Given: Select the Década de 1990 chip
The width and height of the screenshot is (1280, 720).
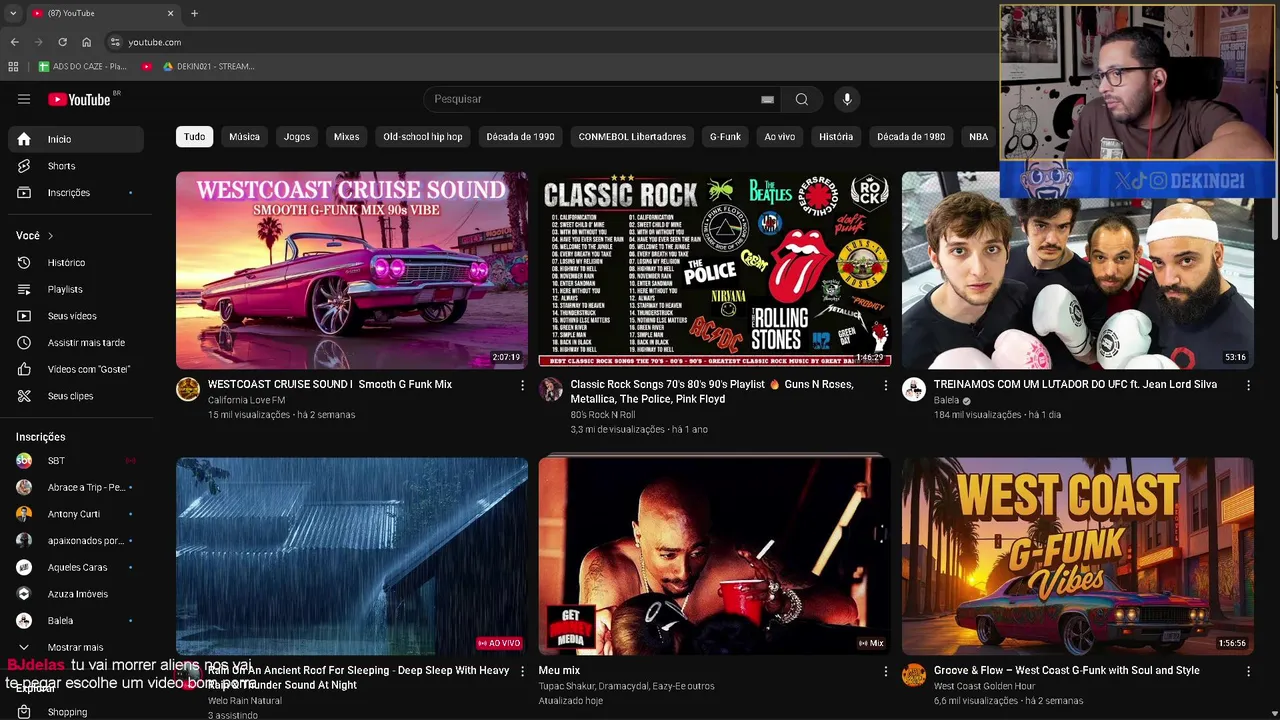Looking at the screenshot, I should (520, 137).
